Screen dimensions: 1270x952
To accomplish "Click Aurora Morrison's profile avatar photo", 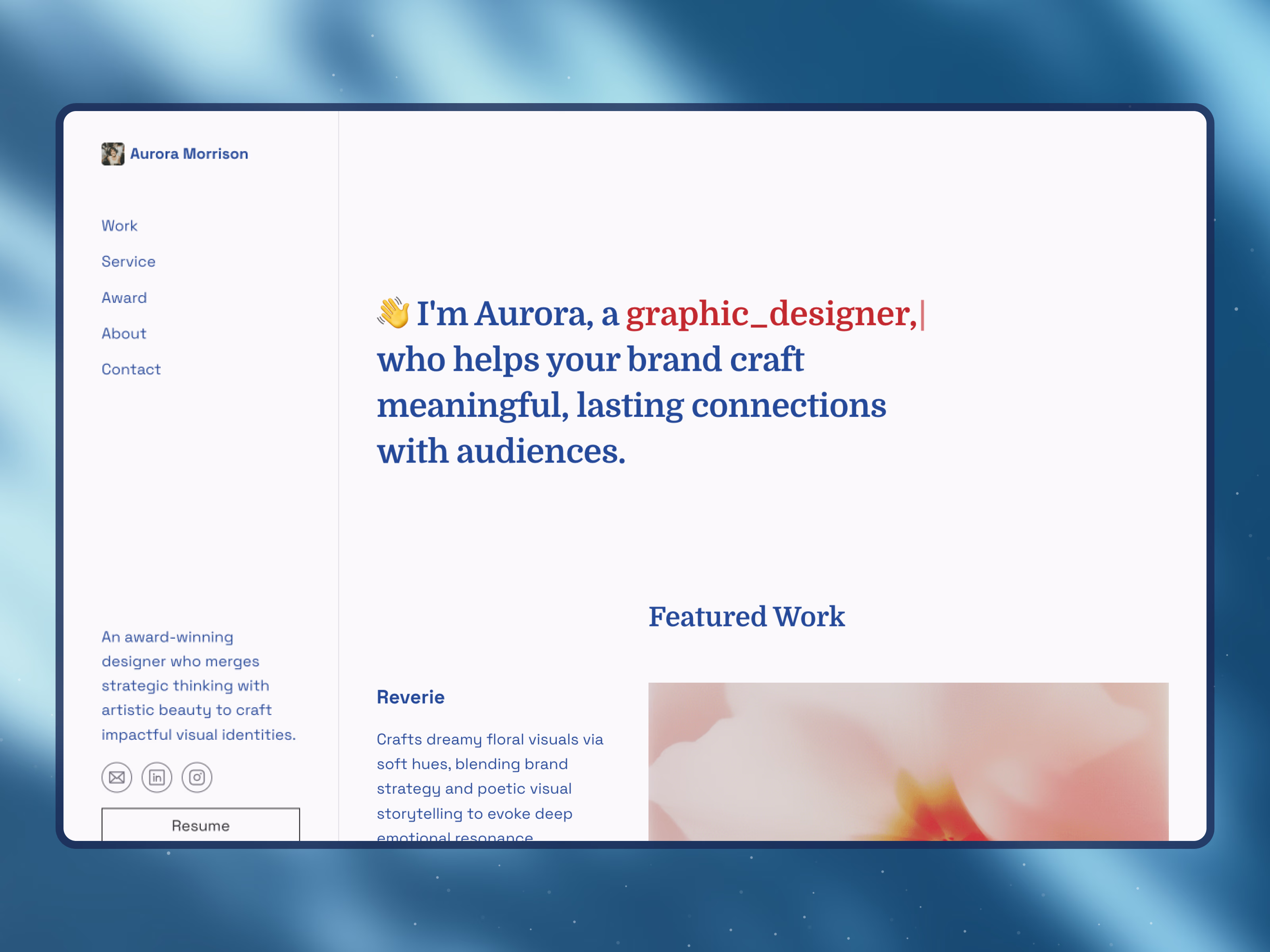I will [x=113, y=154].
